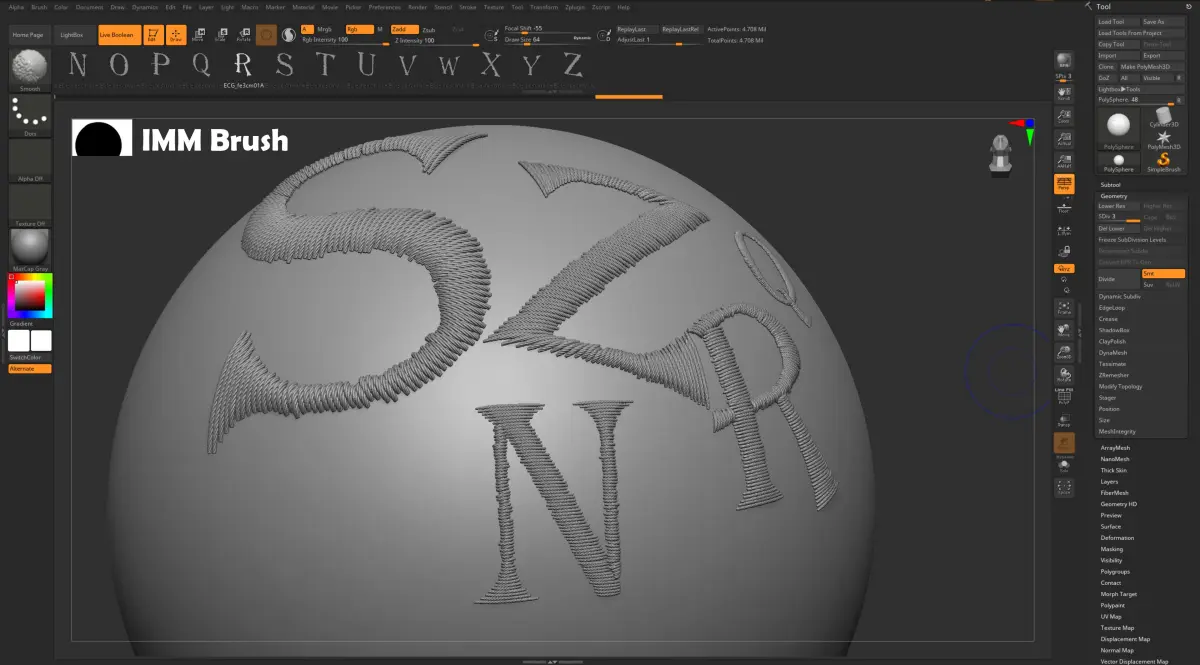Open the Dots stroke type selector
The image size is (1200, 665).
point(30,114)
